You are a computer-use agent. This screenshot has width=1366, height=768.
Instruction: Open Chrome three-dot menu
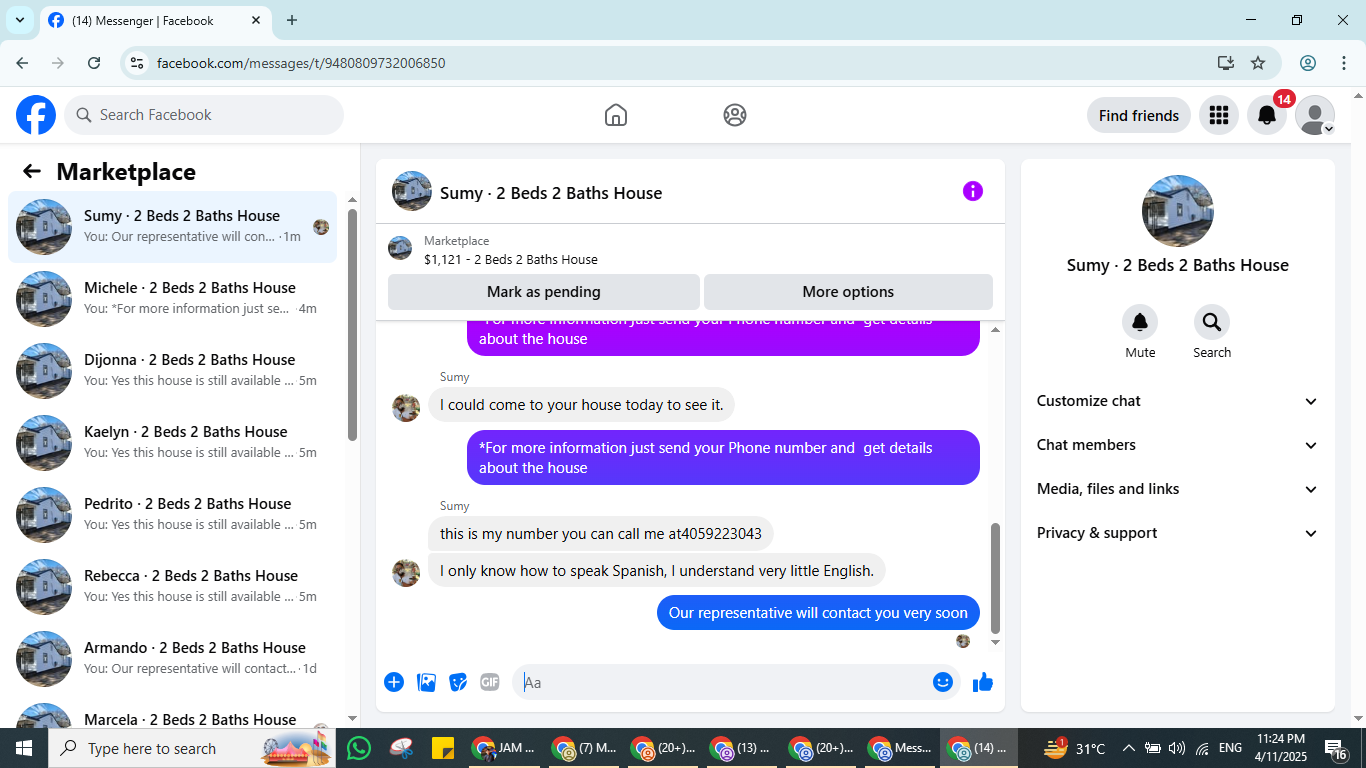(x=1343, y=63)
